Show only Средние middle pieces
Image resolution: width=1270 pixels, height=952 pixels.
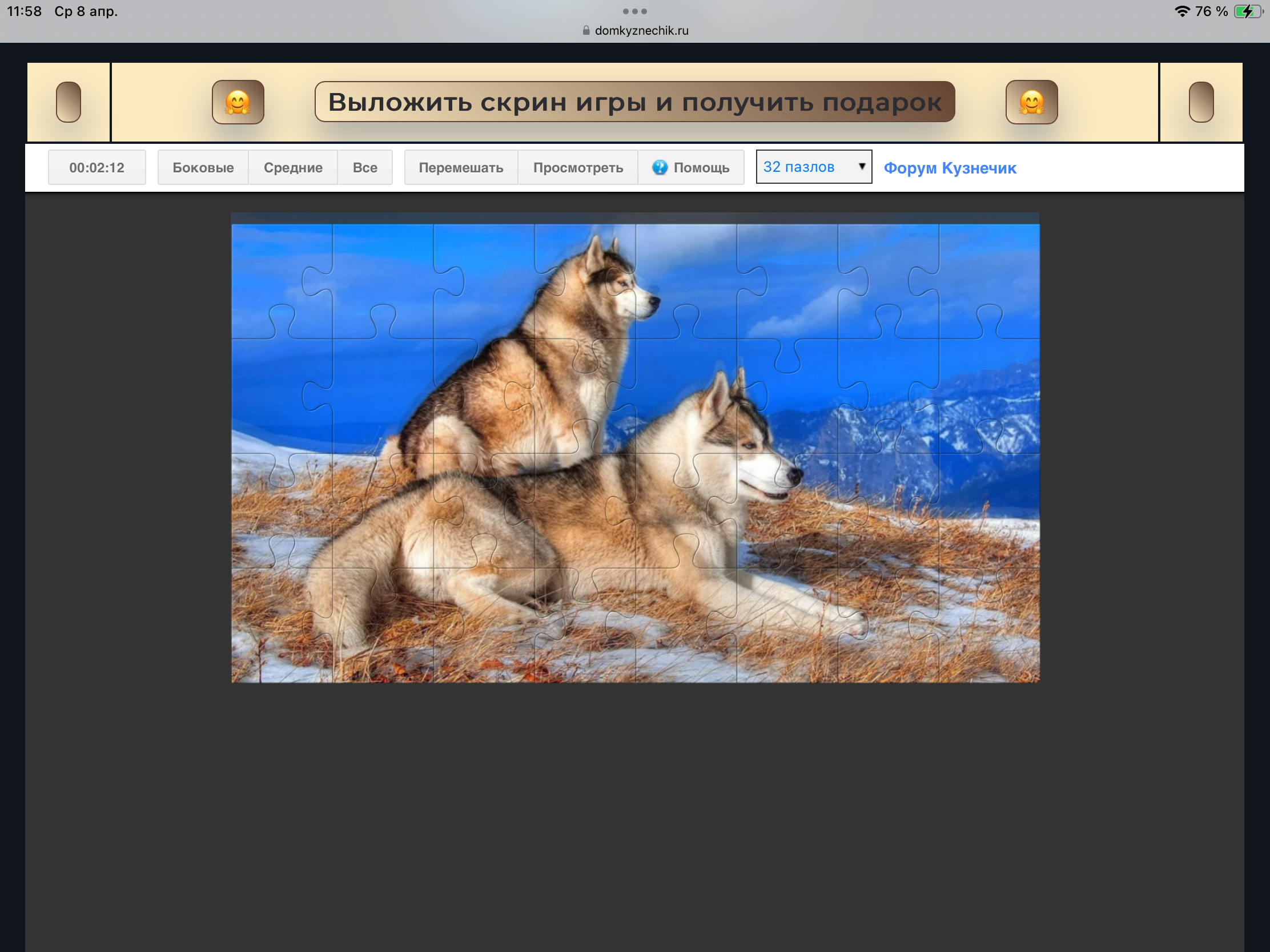coord(293,168)
